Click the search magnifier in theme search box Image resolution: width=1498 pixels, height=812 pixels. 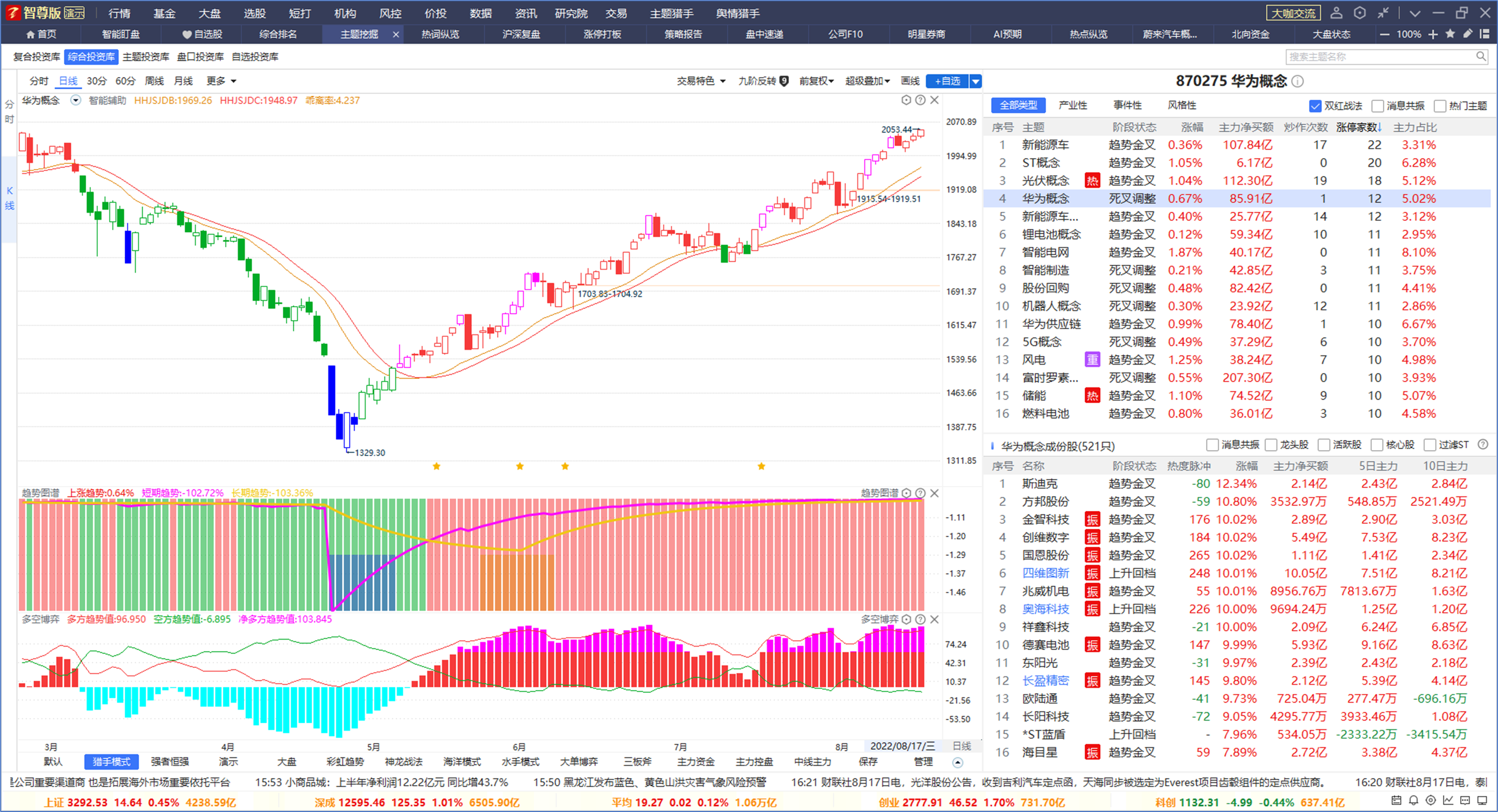point(1481,56)
